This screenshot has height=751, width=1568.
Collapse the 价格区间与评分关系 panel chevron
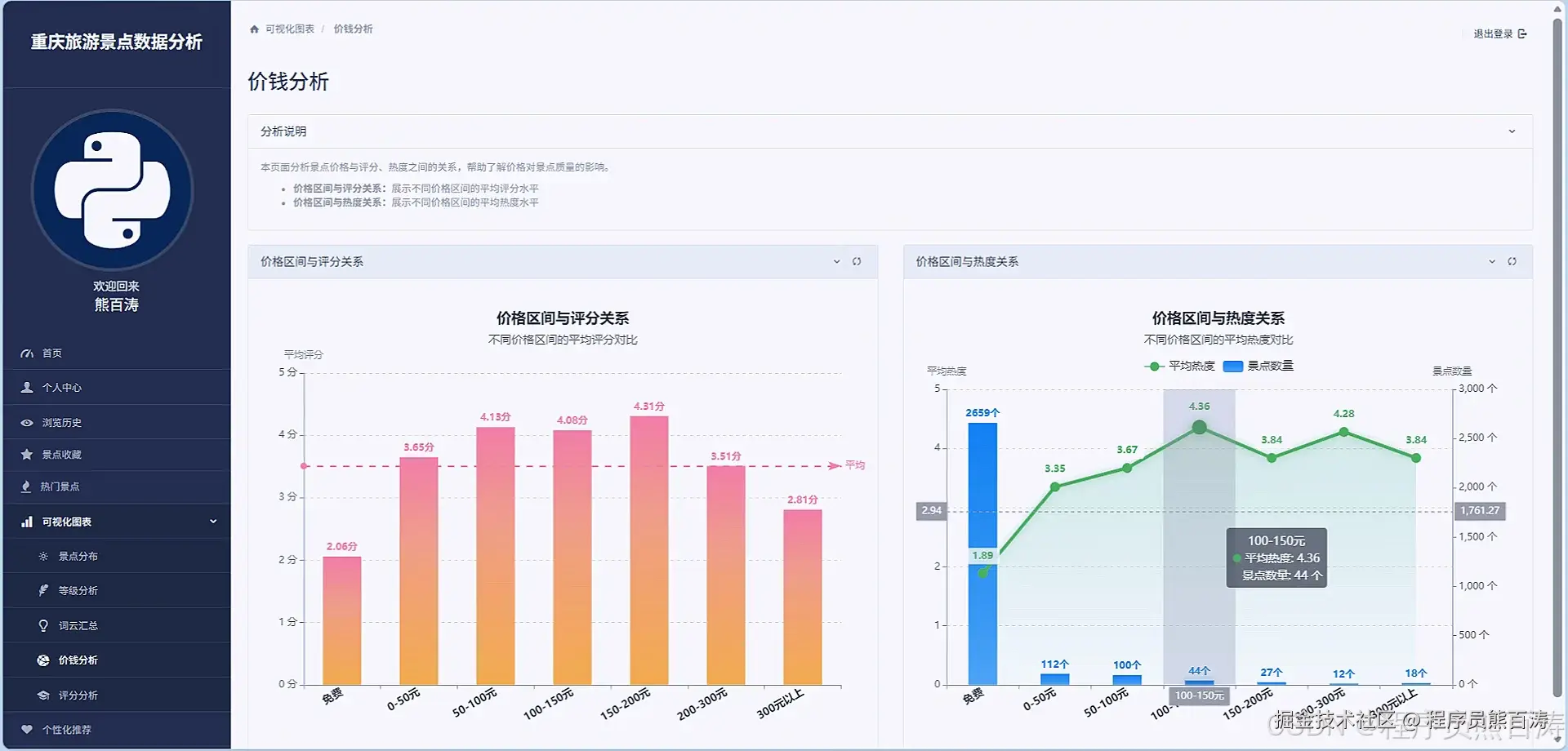(x=836, y=261)
